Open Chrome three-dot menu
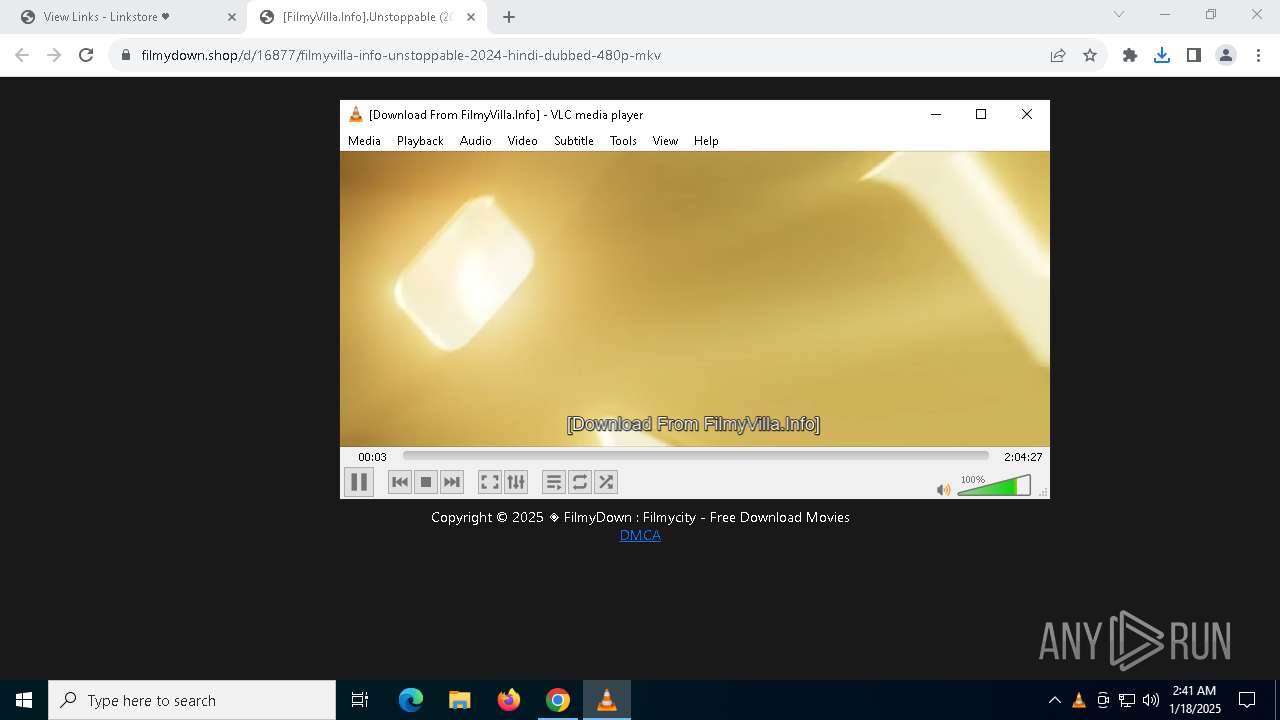This screenshot has width=1280, height=720. (1258, 55)
